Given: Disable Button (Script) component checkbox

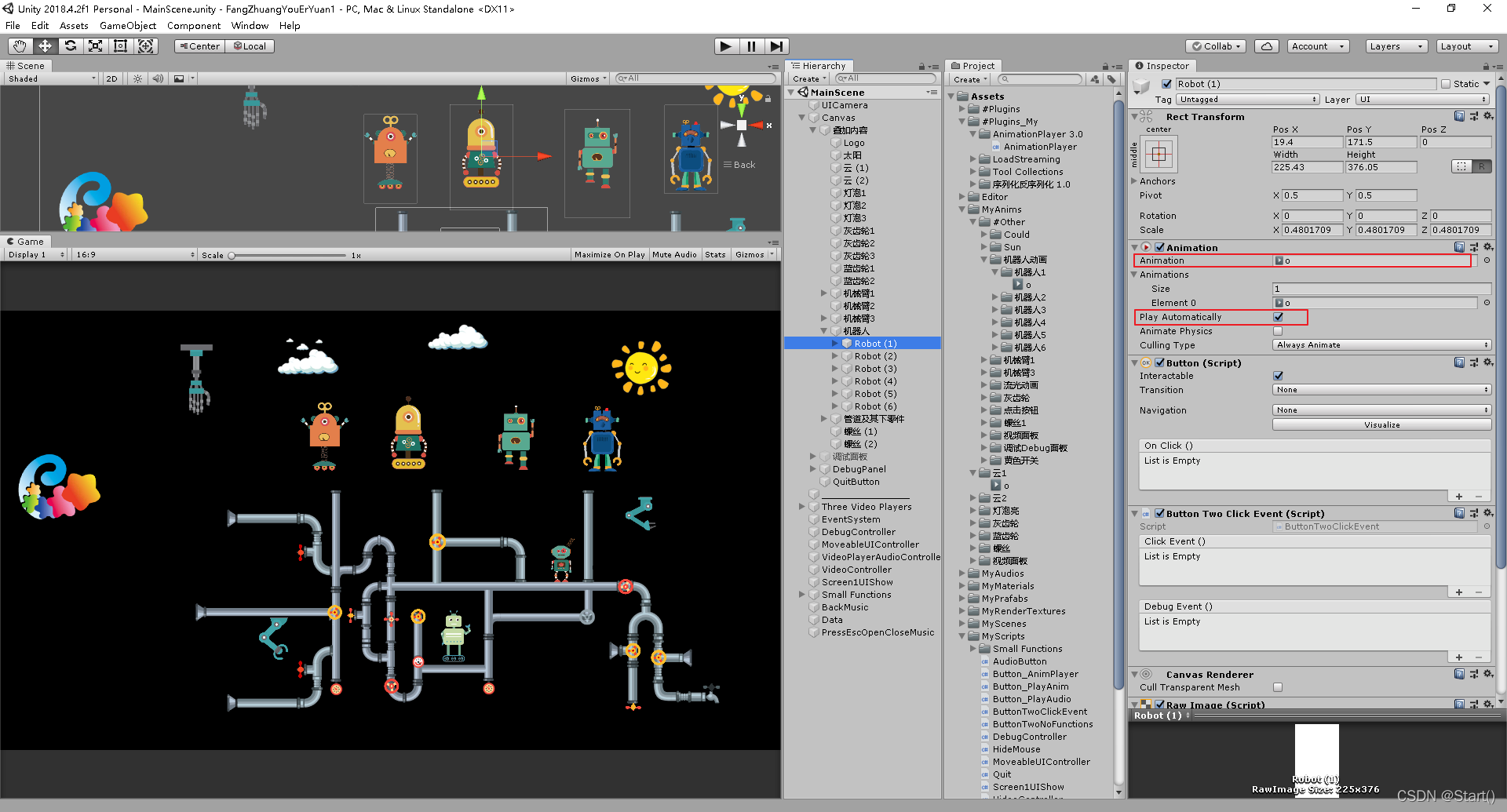Looking at the screenshot, I should pos(1159,362).
